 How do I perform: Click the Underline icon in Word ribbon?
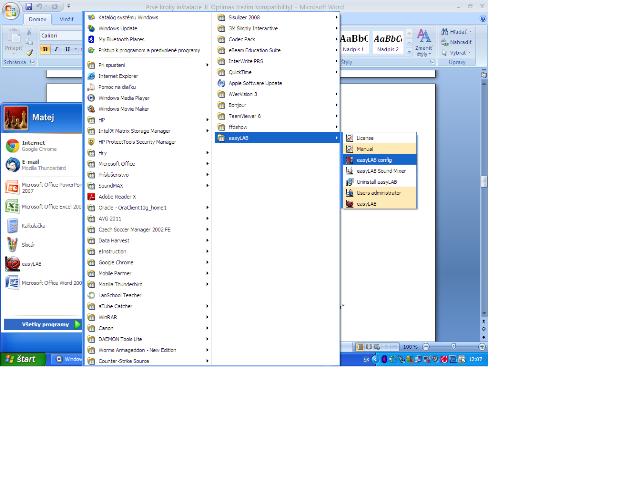pyautogui.click(x=68, y=49)
